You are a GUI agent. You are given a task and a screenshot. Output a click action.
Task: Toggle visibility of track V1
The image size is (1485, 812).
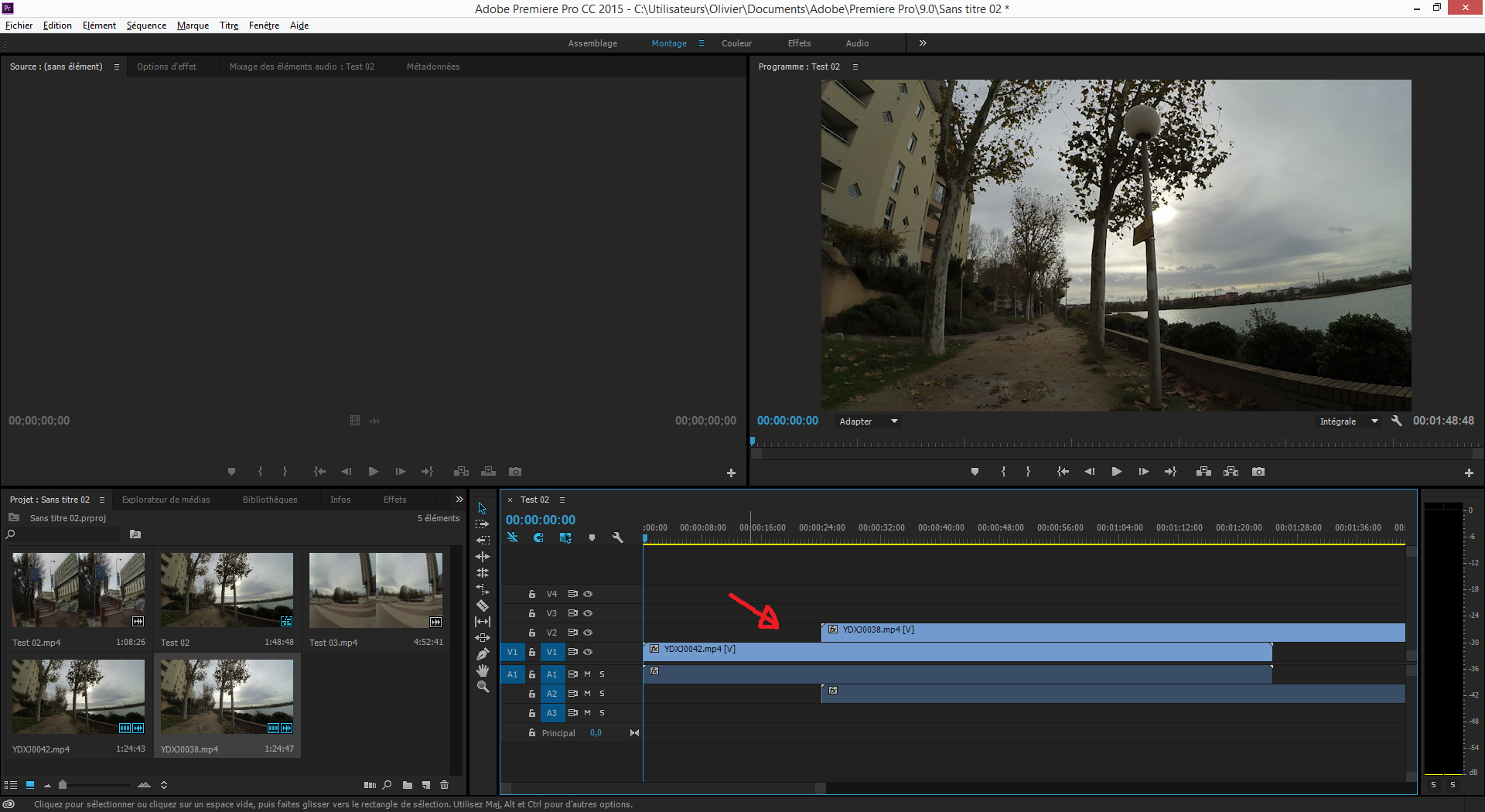pyautogui.click(x=588, y=652)
